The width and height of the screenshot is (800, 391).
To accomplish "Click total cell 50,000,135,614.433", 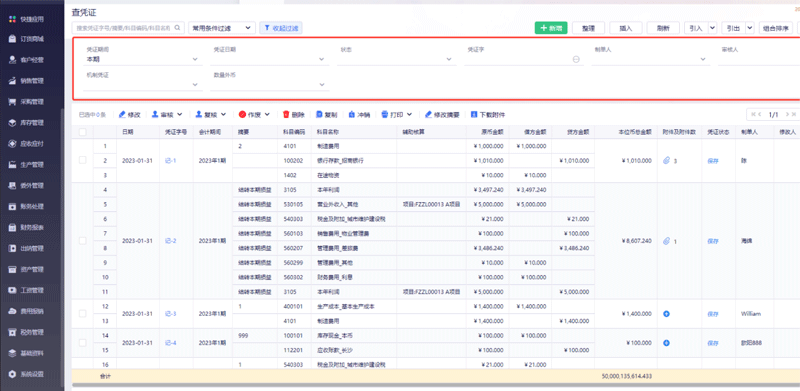I will (x=627, y=376).
